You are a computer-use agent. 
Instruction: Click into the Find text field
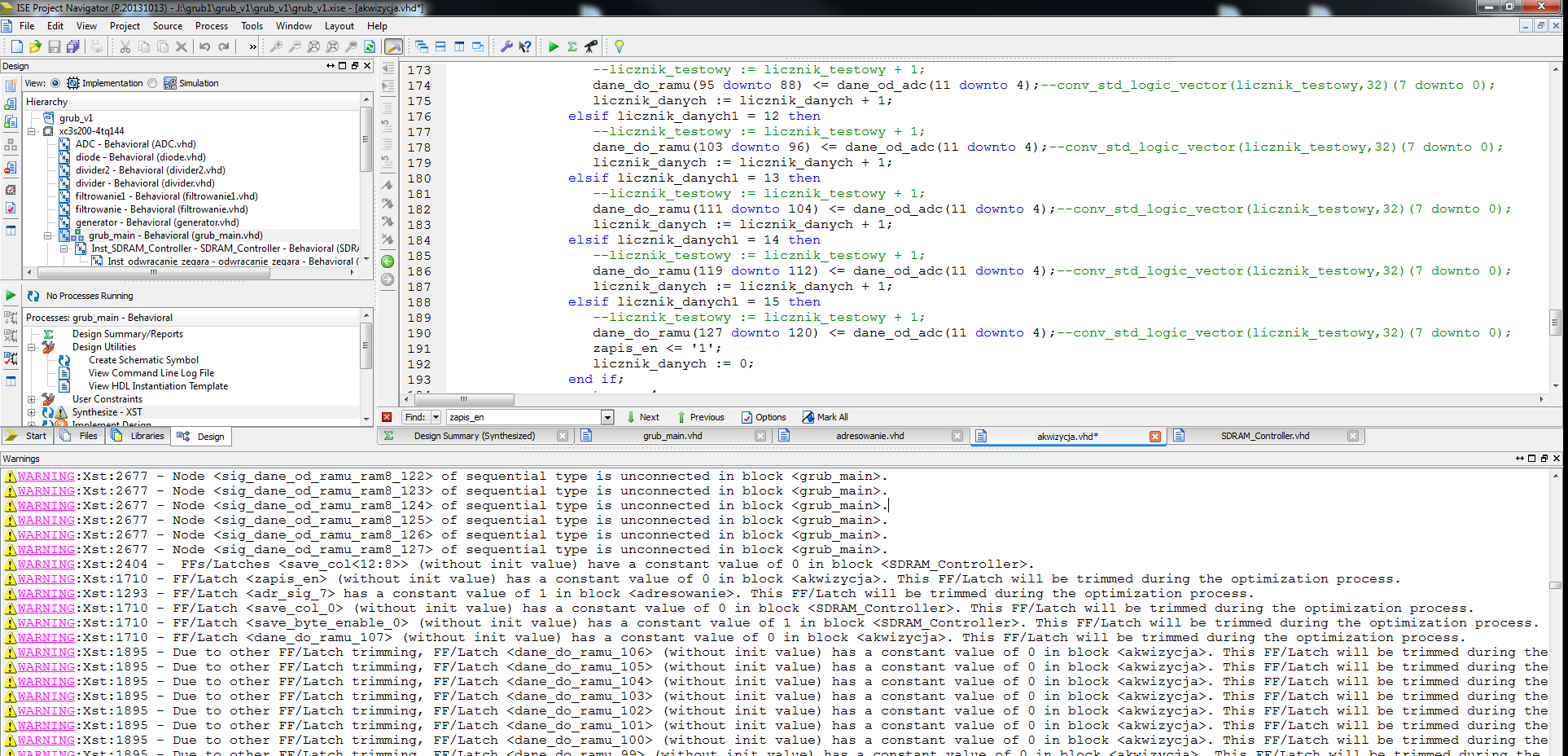click(524, 417)
